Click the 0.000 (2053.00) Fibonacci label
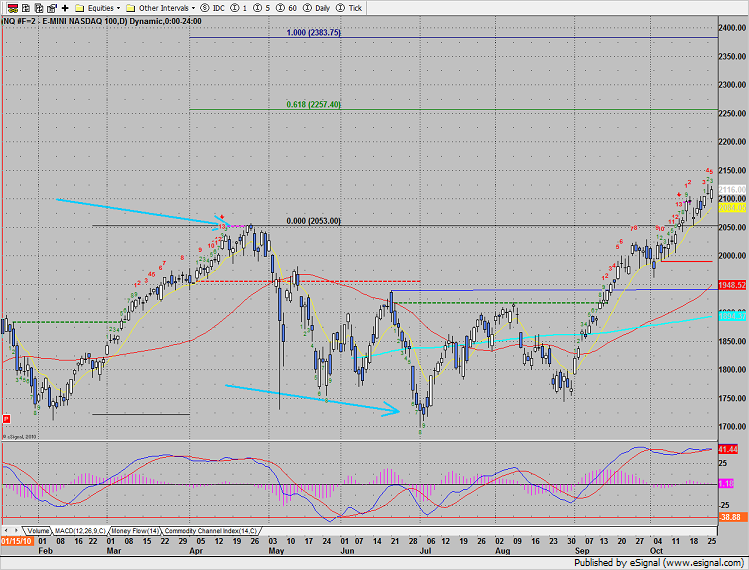 coord(313,221)
